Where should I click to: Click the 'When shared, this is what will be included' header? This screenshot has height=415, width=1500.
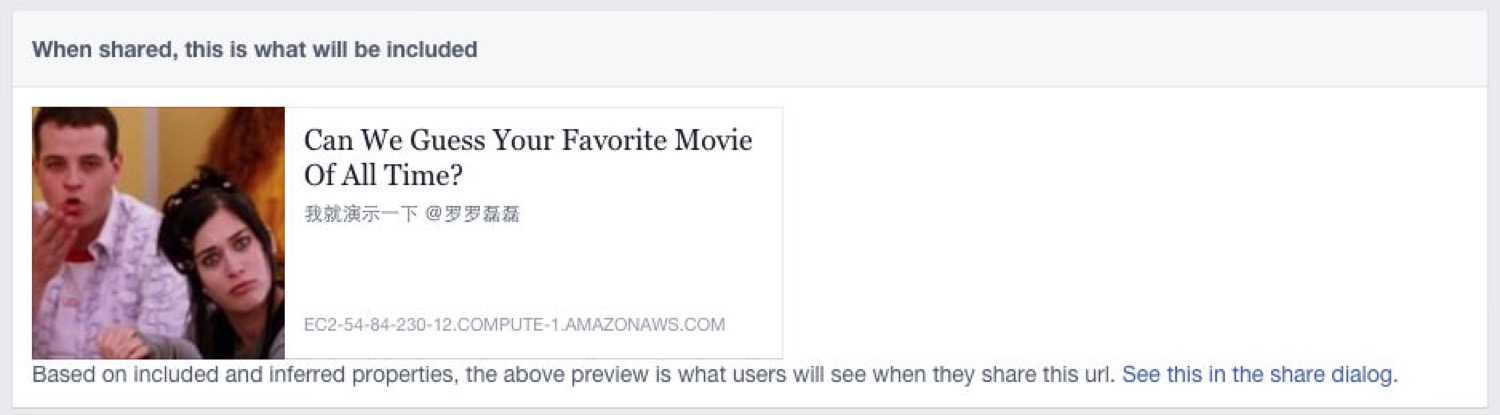(254, 49)
